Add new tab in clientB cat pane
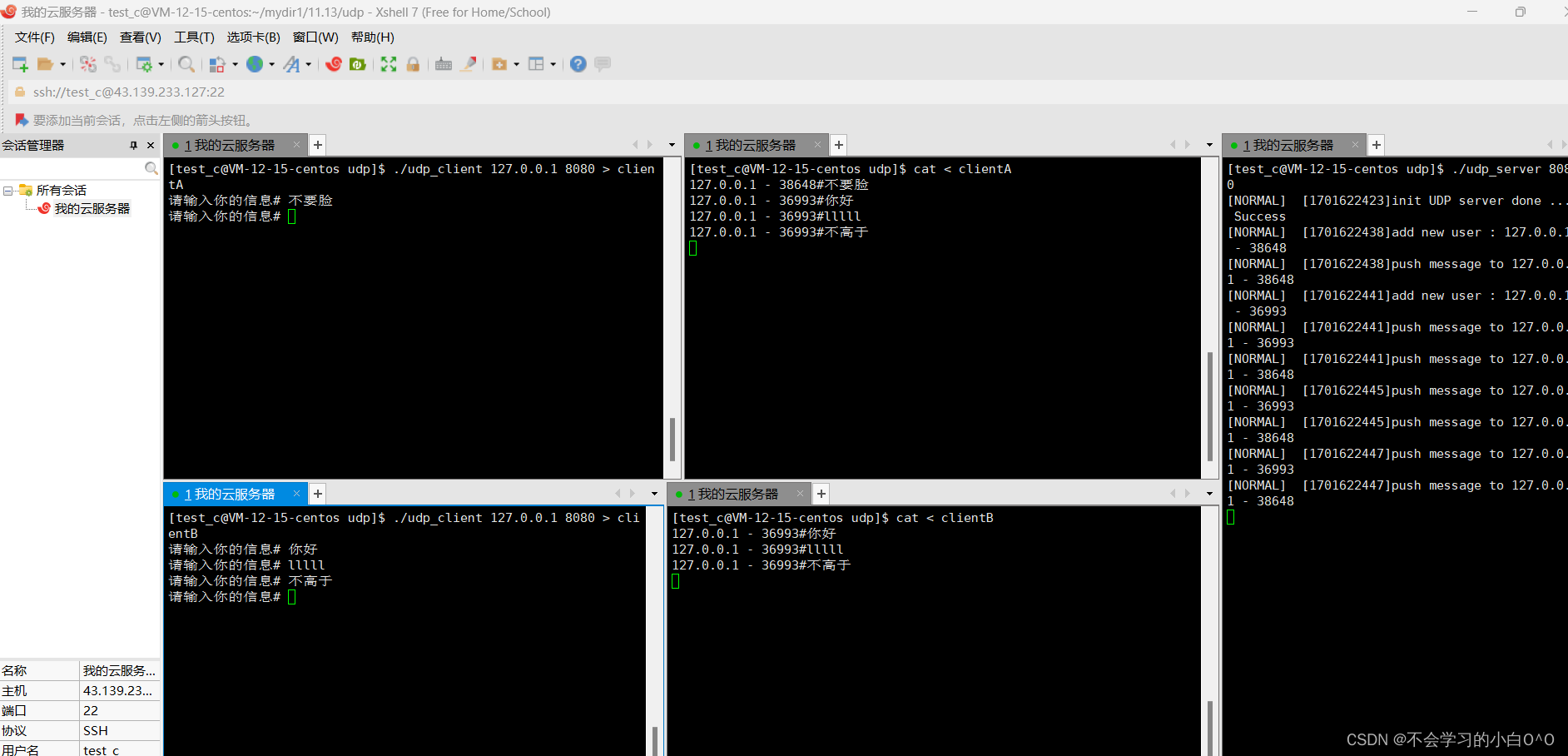The image size is (1568, 756). (x=821, y=494)
